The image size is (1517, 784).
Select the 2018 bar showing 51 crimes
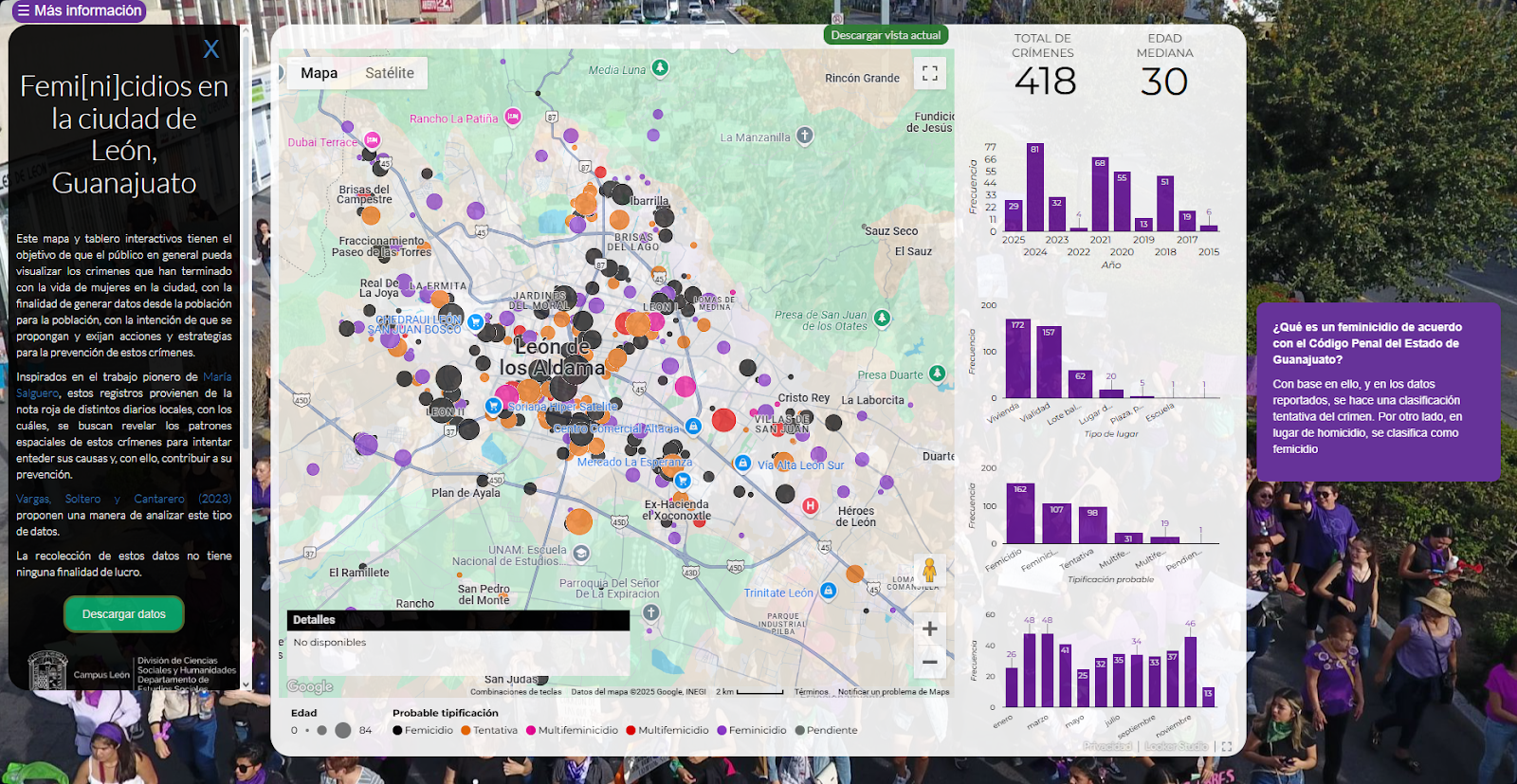1165,204
